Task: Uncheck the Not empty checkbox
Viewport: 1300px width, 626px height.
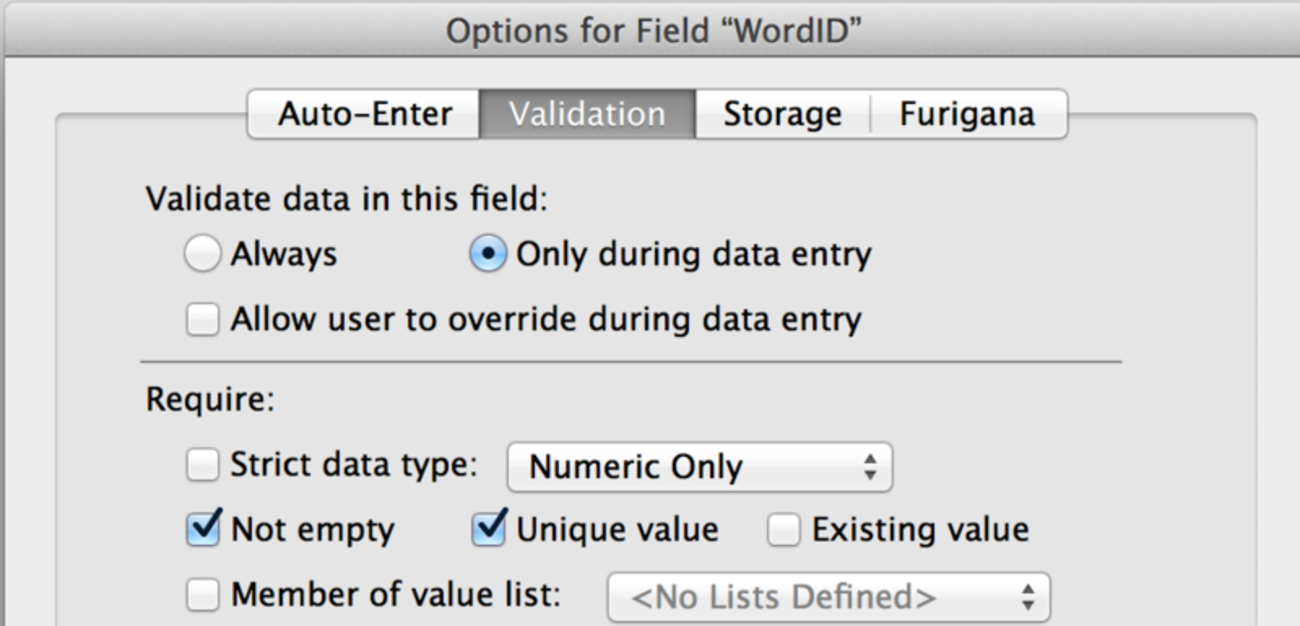Action: click(203, 529)
